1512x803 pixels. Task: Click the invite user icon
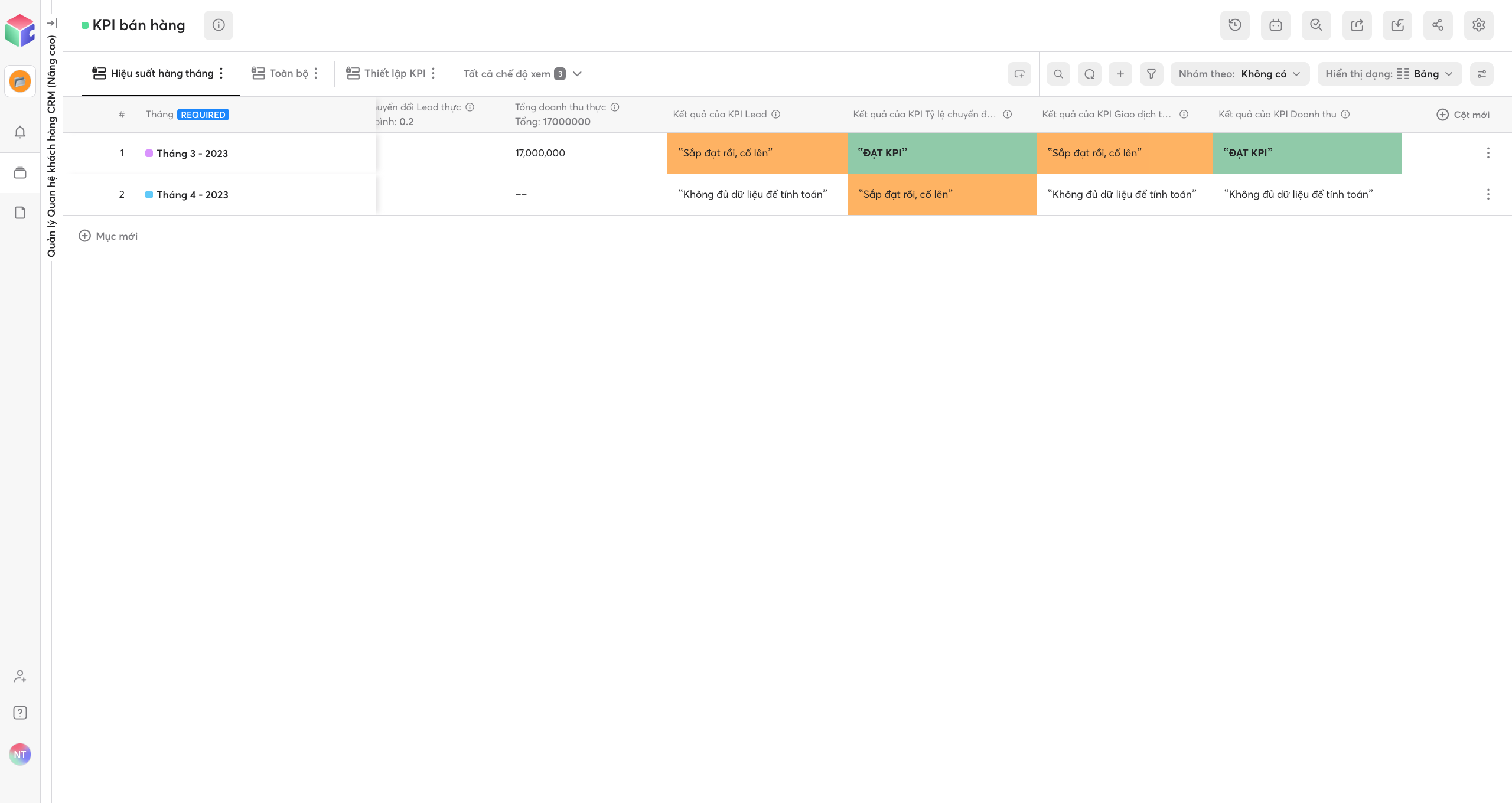pyautogui.click(x=20, y=676)
